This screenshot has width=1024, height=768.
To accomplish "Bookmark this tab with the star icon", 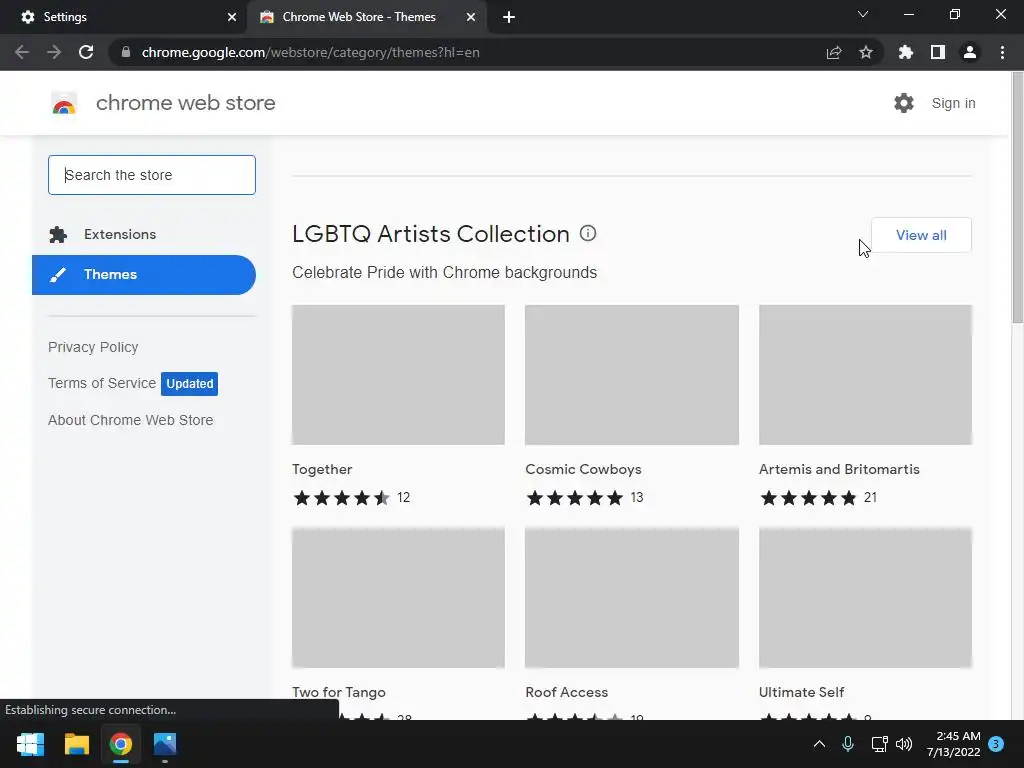I will click(x=866, y=52).
